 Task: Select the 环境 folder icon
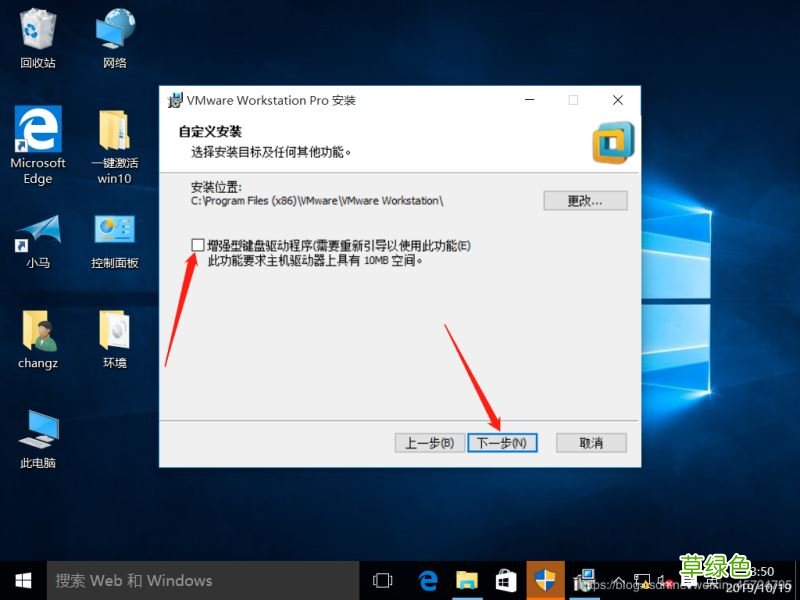click(115, 339)
